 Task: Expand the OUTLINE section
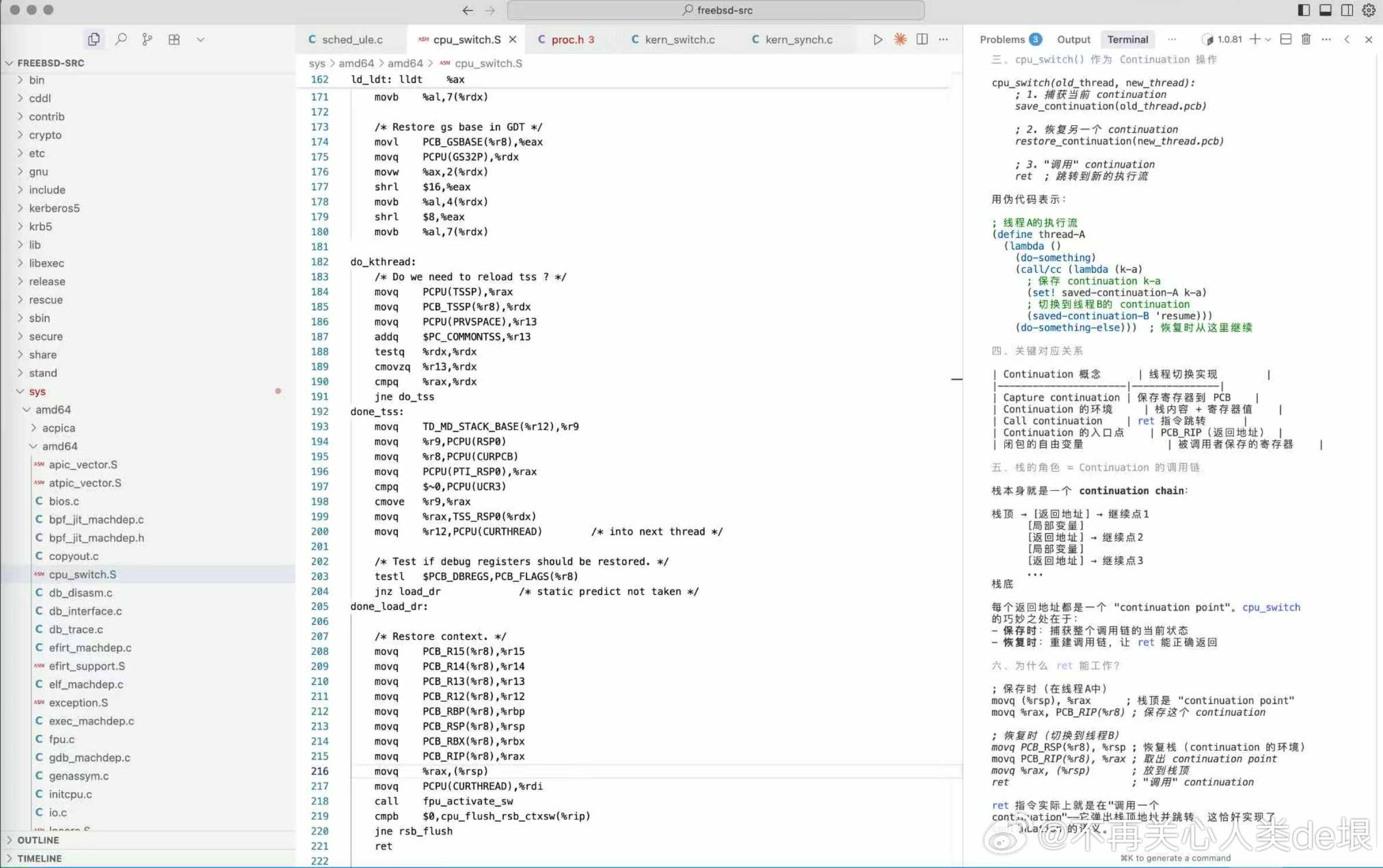(38, 840)
